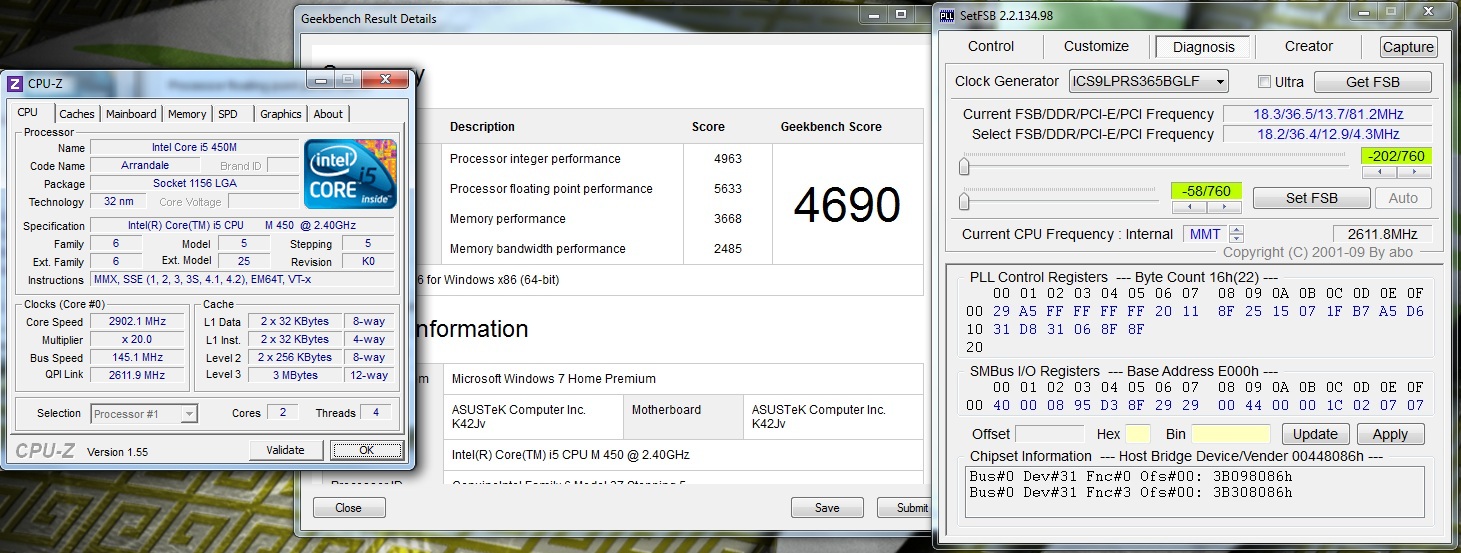1461x553 pixels.
Task: Open the Clock Generator ICS9LPRS365BGLF dropdown
Action: tap(1148, 82)
